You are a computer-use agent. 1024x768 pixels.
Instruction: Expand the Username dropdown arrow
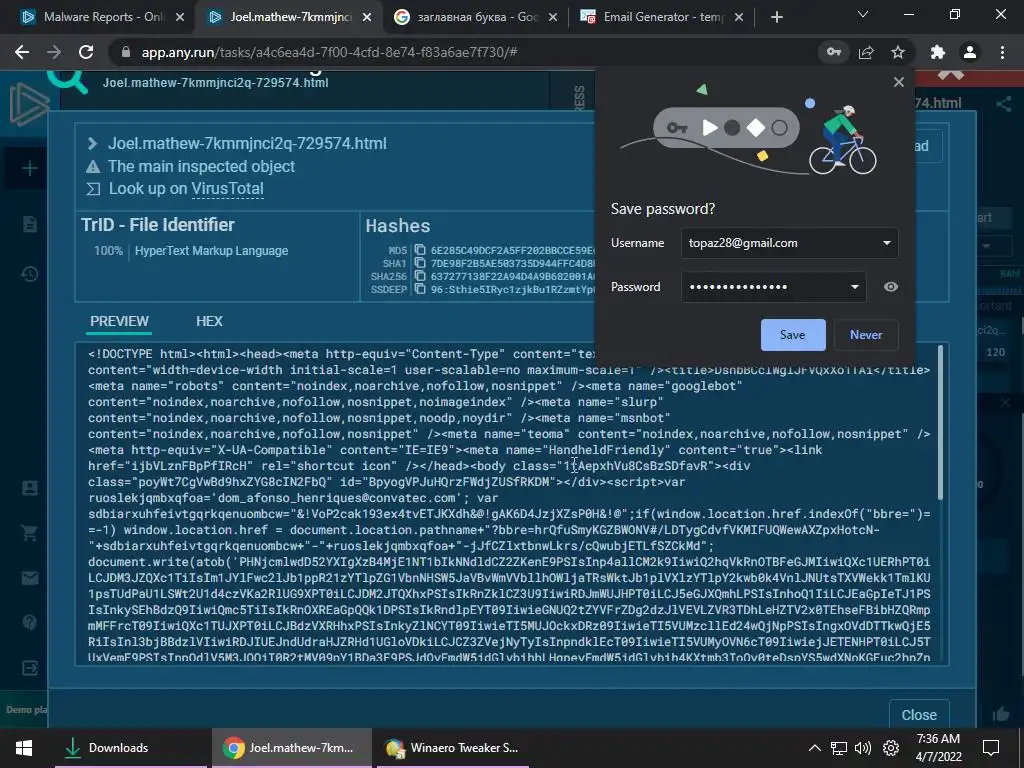886,243
